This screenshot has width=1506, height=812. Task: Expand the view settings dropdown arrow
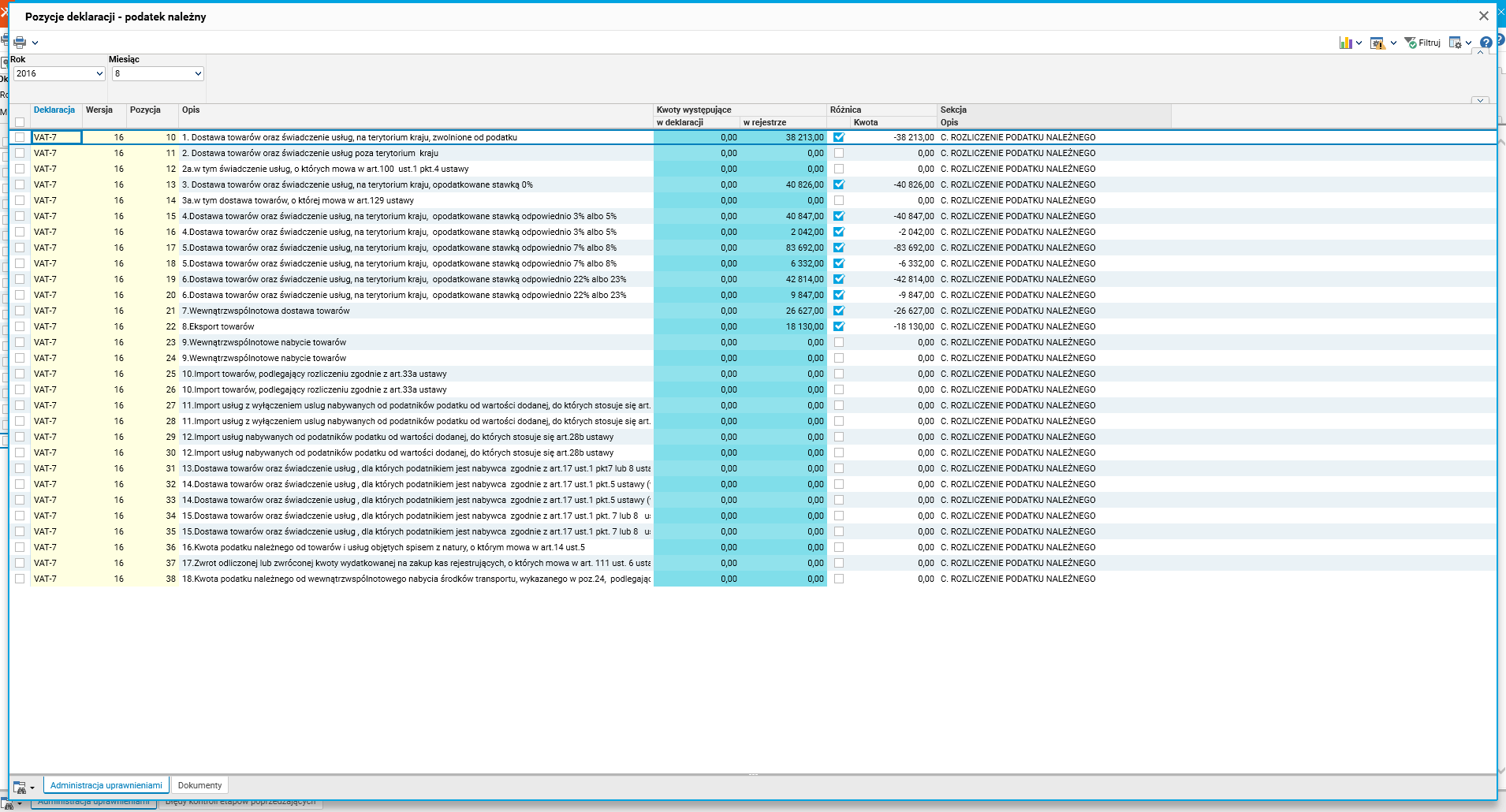[x=1468, y=43]
